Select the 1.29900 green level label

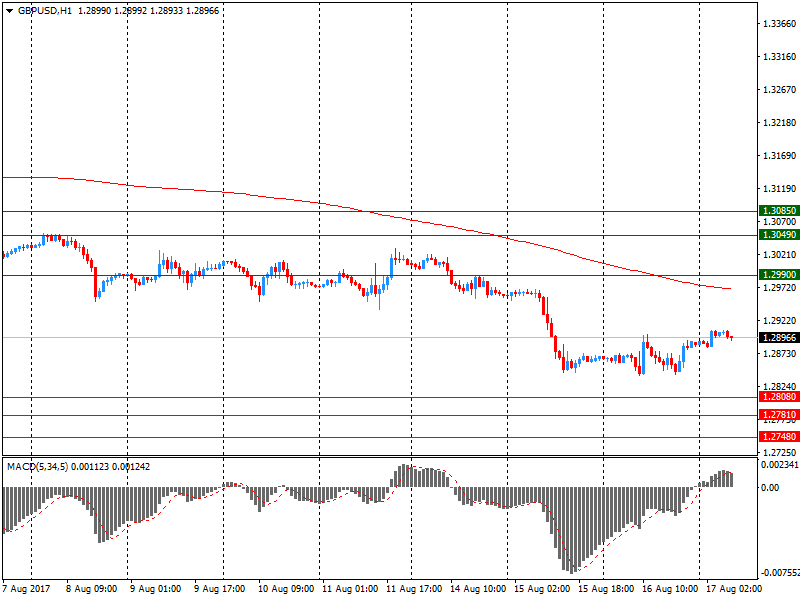(779, 275)
